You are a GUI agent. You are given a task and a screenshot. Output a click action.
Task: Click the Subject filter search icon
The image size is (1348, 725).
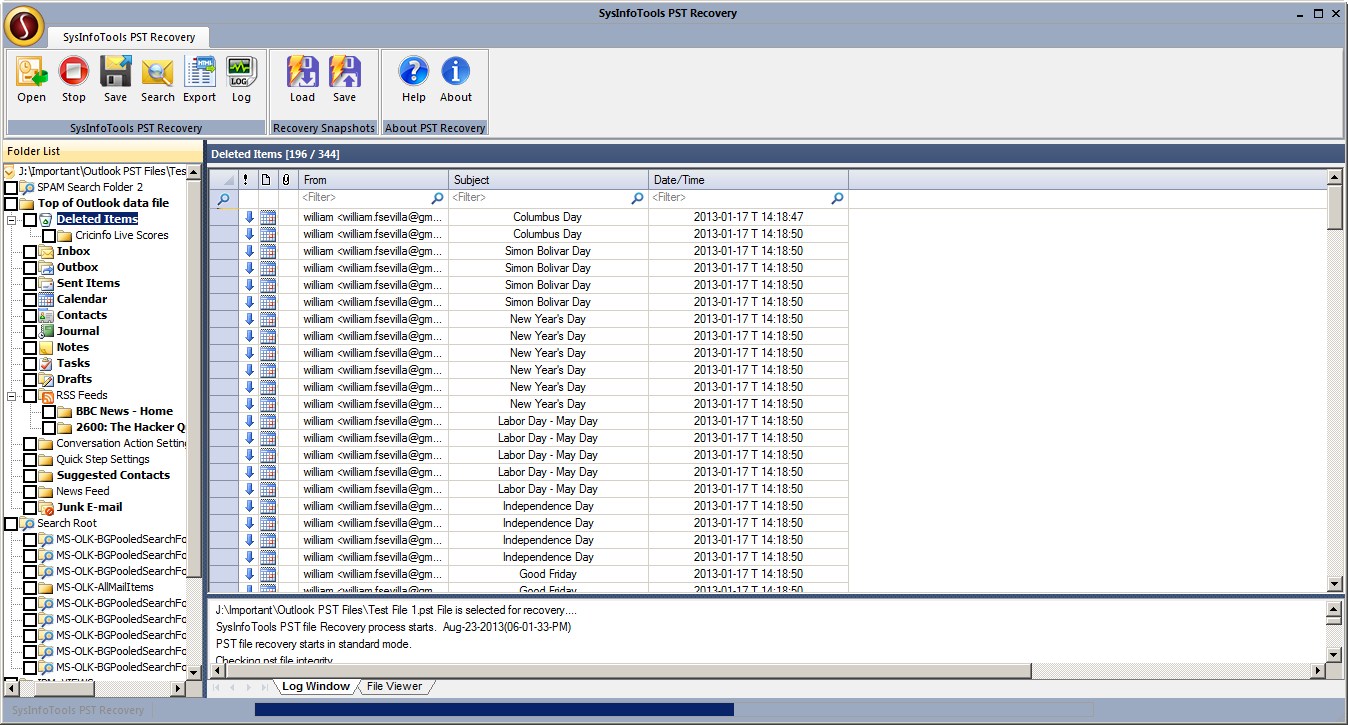[x=637, y=198]
